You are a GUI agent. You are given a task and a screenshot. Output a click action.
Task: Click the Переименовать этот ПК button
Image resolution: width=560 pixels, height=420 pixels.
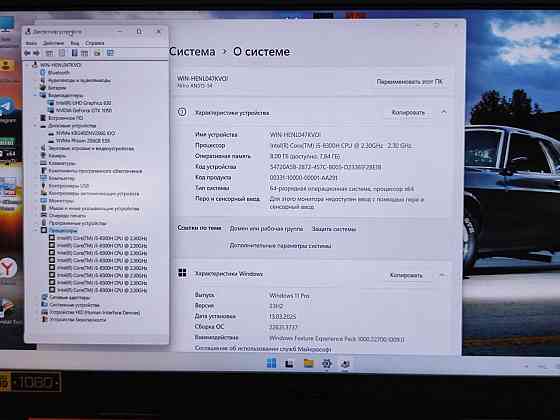coord(409,82)
